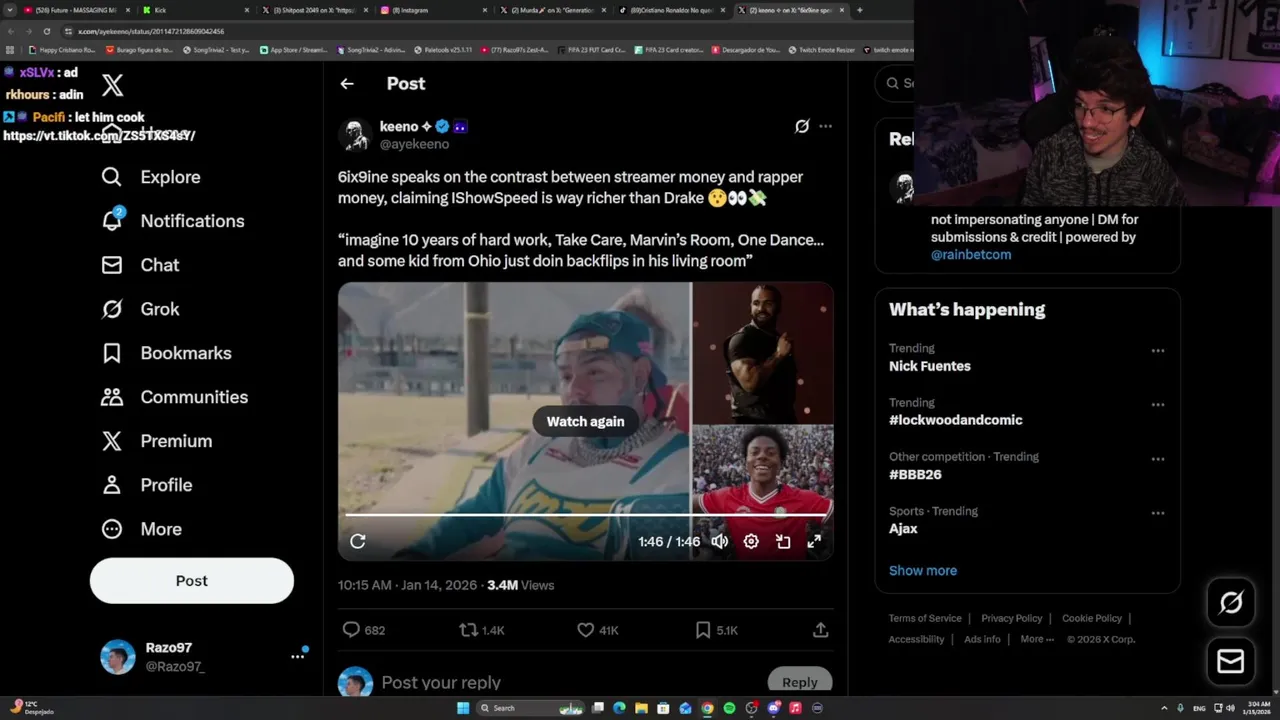Like the post with 41K likes
The width and height of the screenshot is (1280, 720).
[598, 630]
